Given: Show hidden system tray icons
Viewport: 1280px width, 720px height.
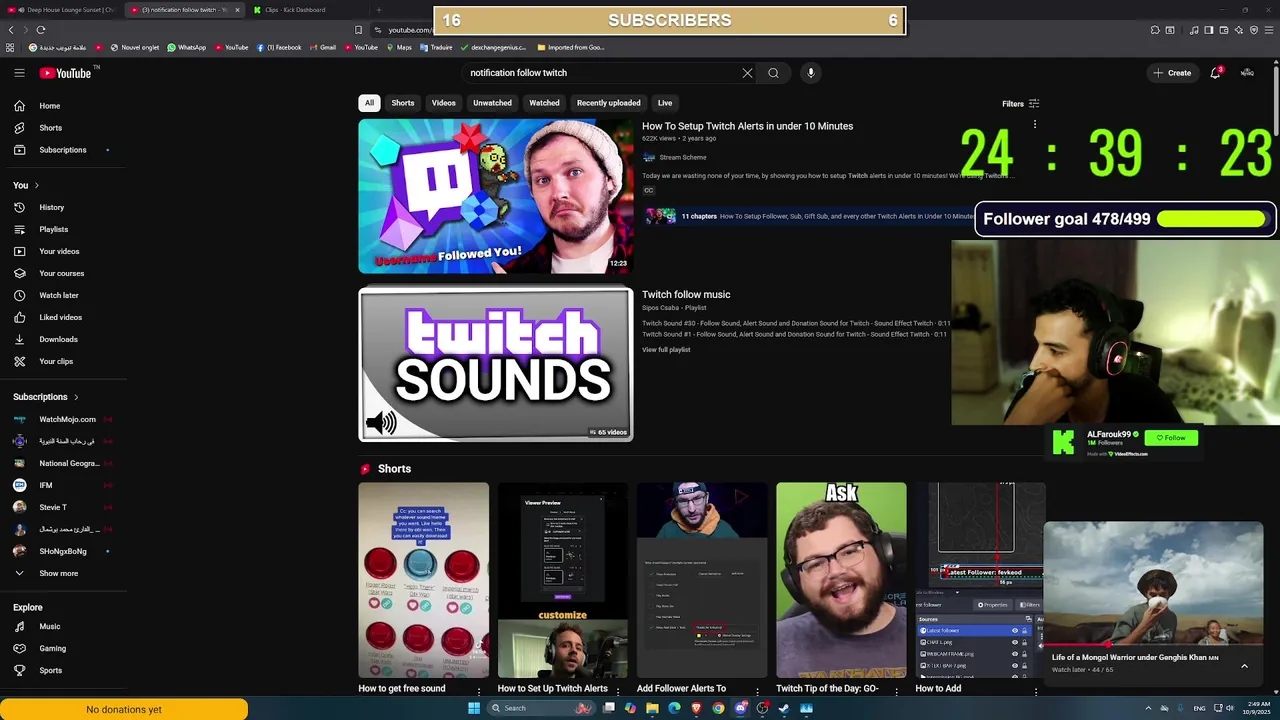Looking at the screenshot, I should [x=1148, y=708].
